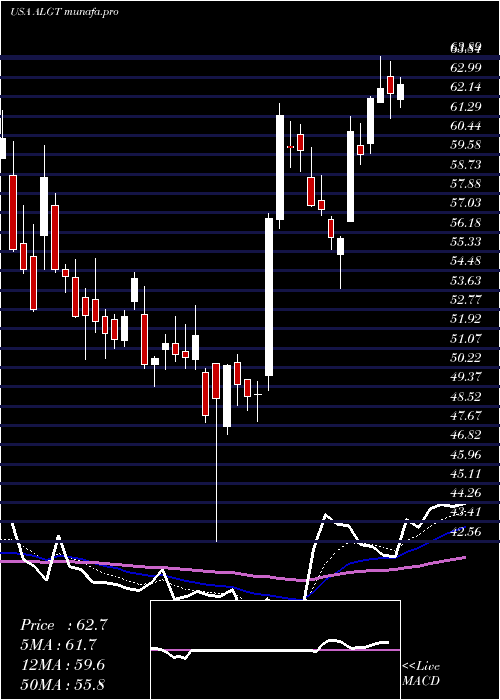Click the 47.67 price axis label
The width and height of the screenshot is (500, 700).
(466, 416)
